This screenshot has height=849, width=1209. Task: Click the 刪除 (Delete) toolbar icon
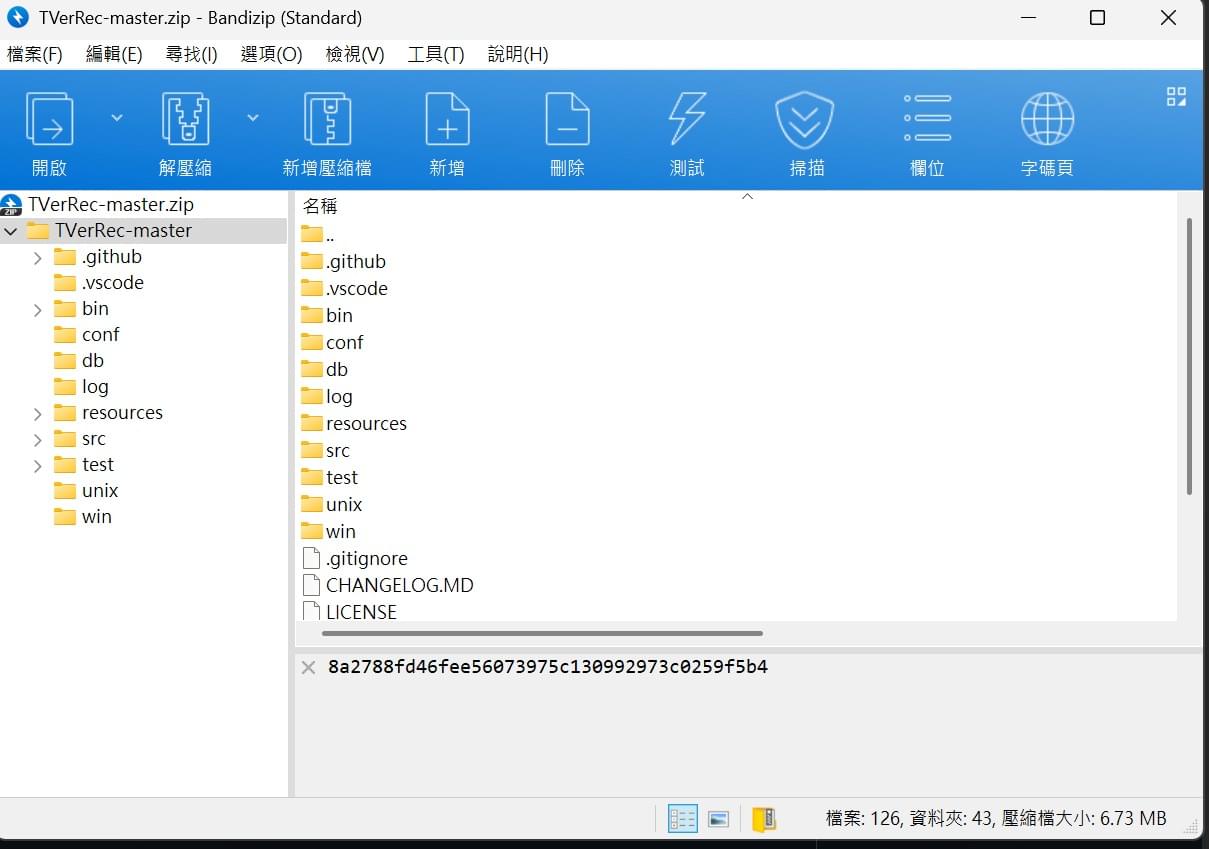(x=567, y=120)
